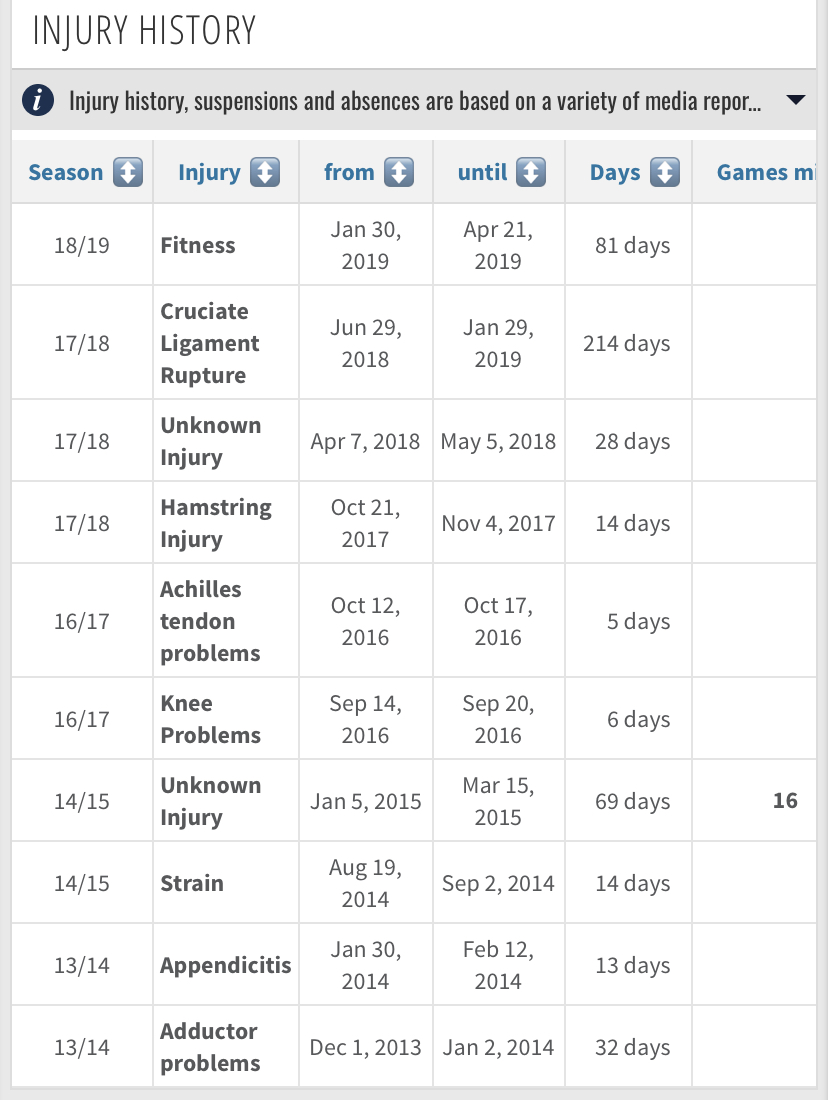Click the info icon beside the disclaimer
828x1100 pixels.
[x=38, y=100]
